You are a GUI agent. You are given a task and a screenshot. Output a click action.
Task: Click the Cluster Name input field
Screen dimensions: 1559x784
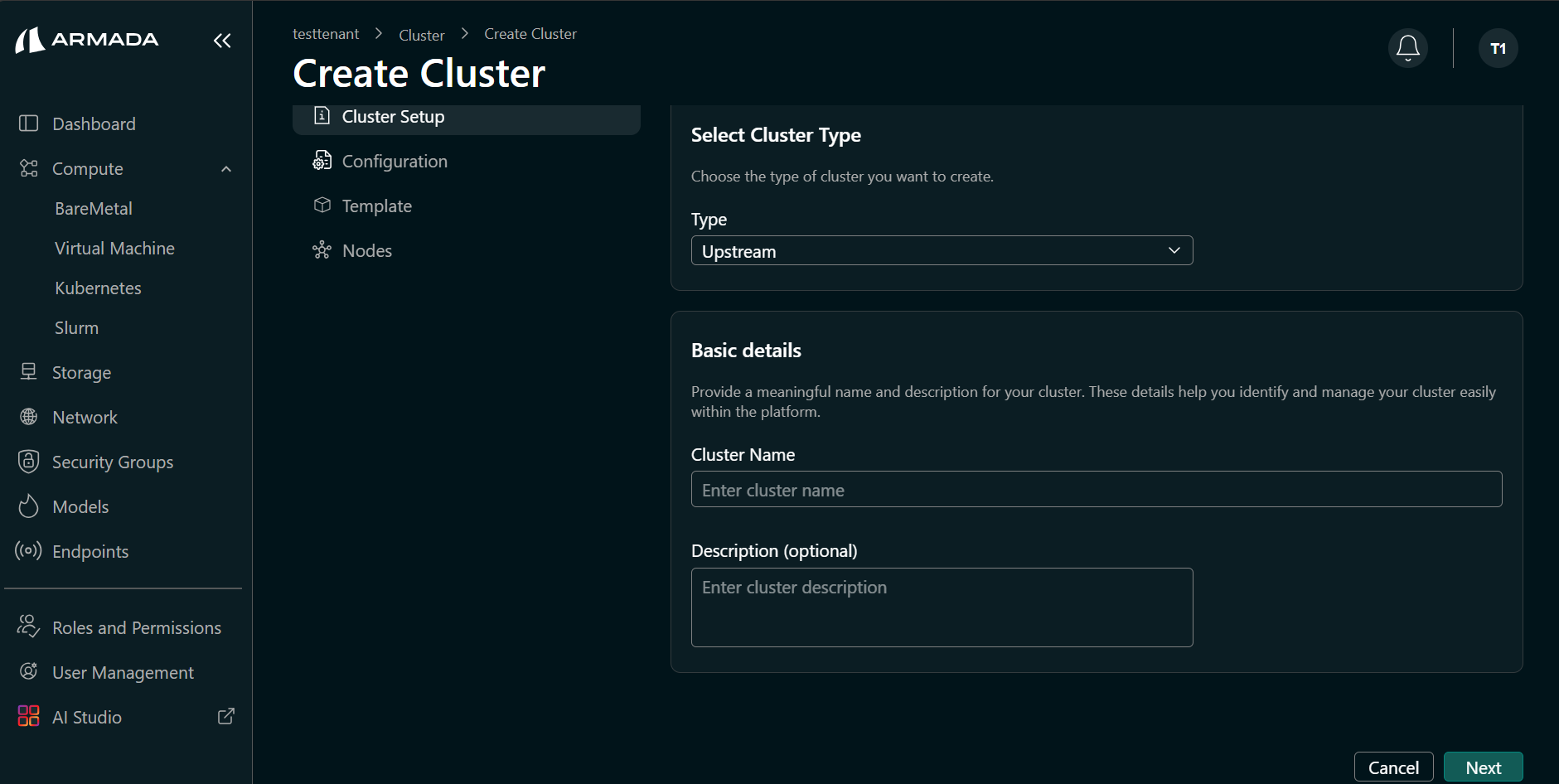pyautogui.click(x=1095, y=489)
